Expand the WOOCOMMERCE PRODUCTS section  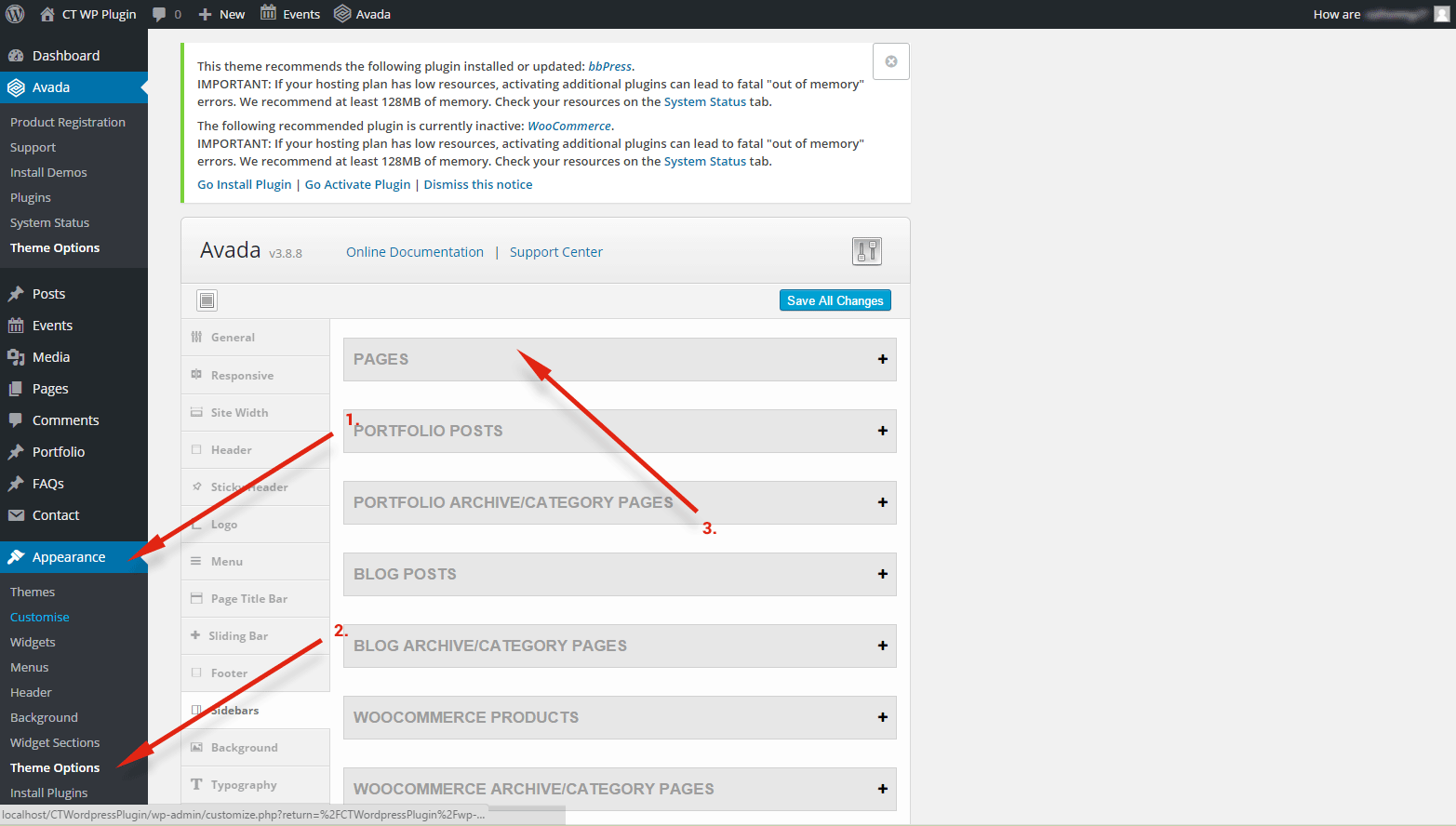(881, 717)
